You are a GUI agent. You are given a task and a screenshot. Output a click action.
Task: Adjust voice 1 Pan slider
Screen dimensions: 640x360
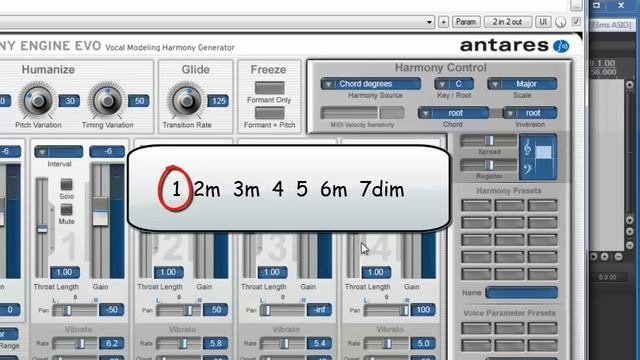(75, 311)
